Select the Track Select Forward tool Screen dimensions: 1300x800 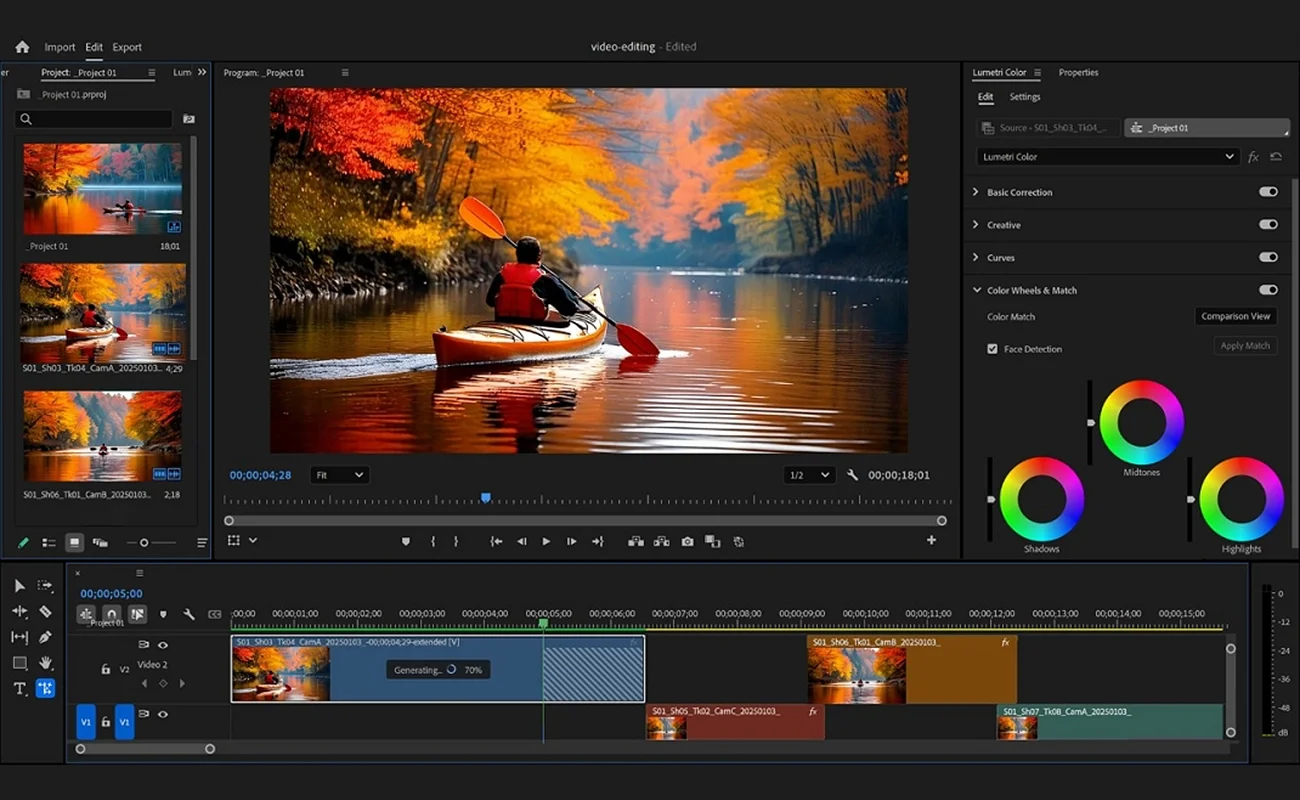tap(45, 586)
